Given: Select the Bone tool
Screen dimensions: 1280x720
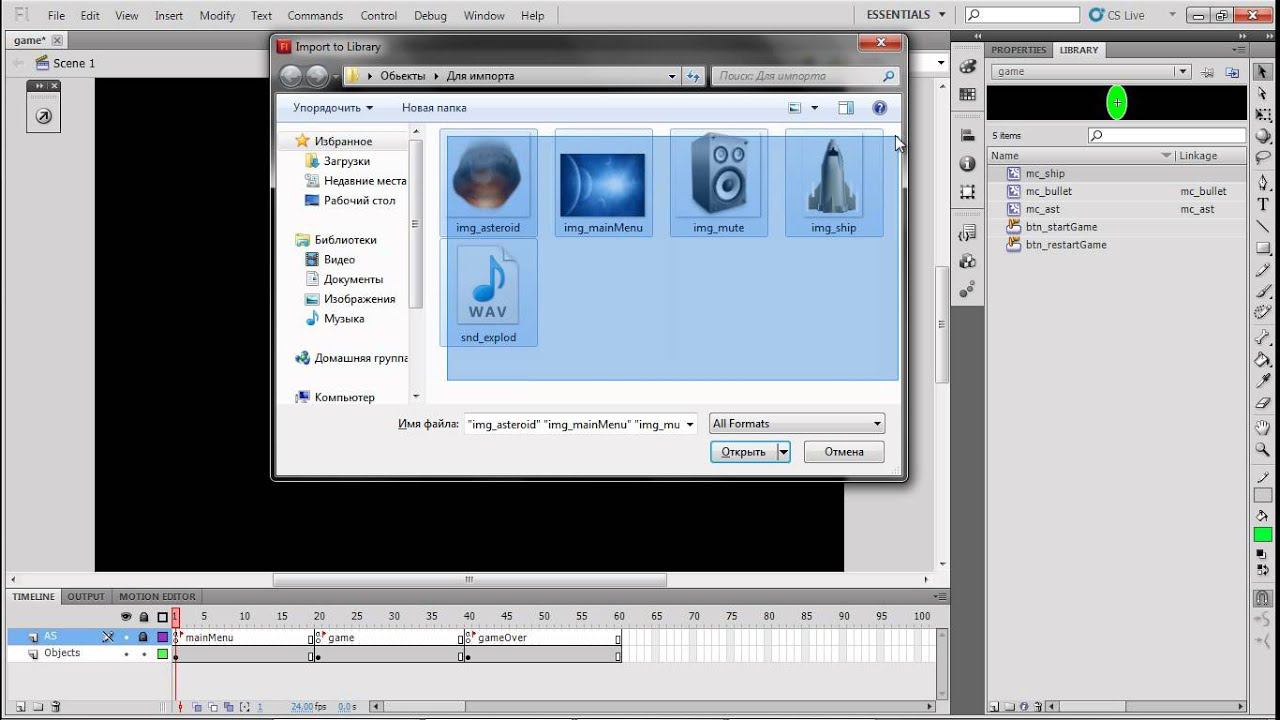Looking at the screenshot, I should (x=1263, y=337).
